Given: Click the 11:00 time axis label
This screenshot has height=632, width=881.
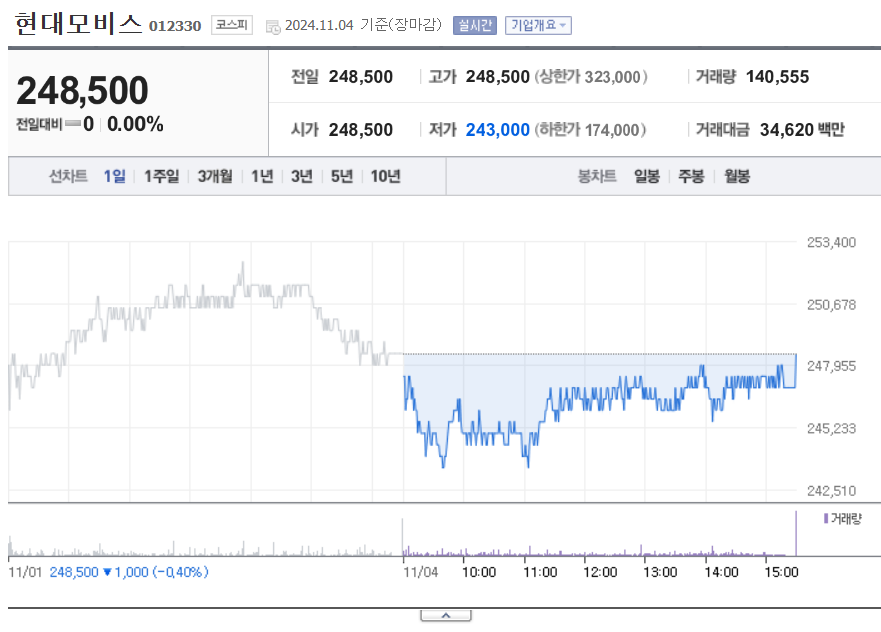Looking at the screenshot, I should click(540, 572).
